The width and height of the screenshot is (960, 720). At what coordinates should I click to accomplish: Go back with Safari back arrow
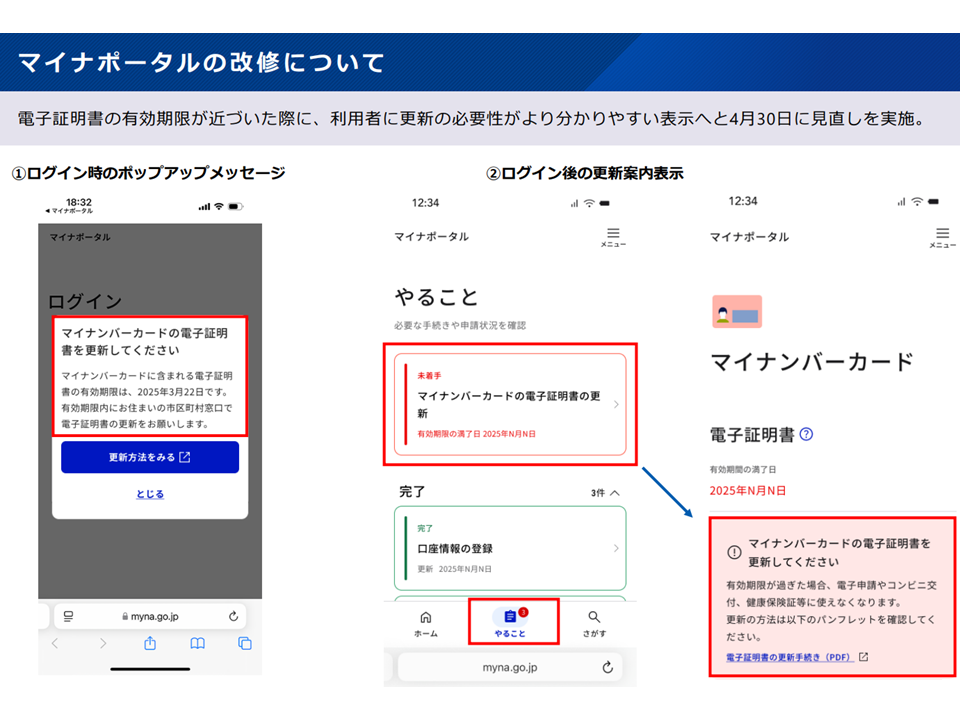[55, 643]
